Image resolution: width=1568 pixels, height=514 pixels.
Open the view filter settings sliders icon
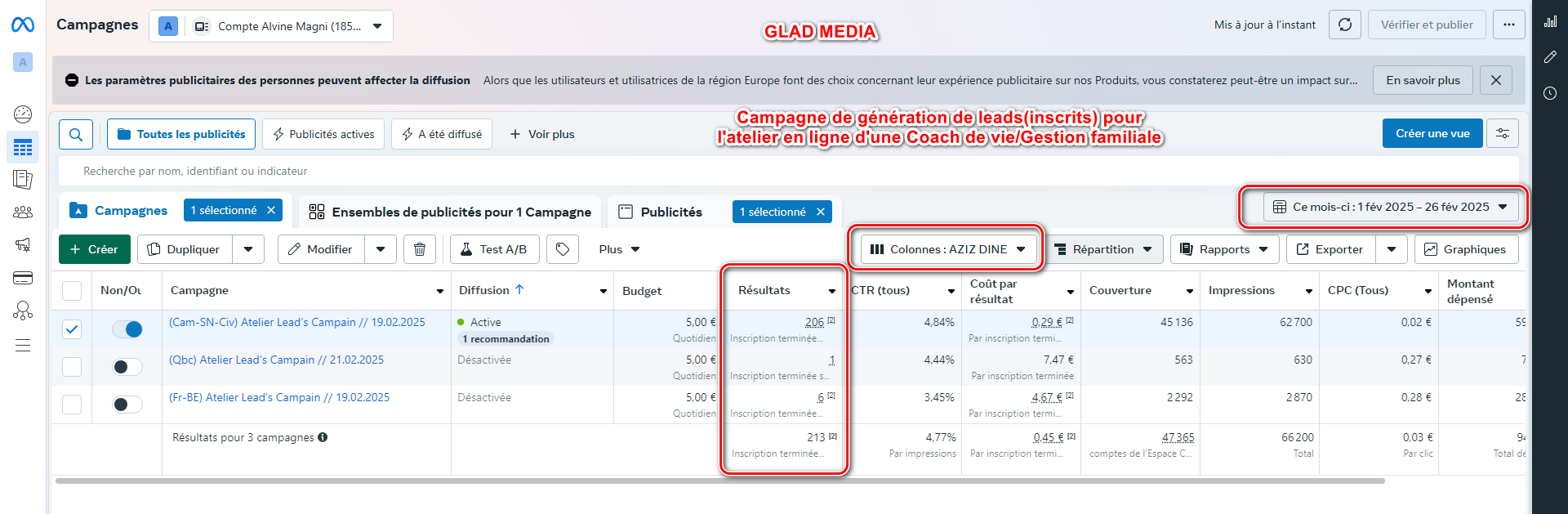click(1503, 133)
